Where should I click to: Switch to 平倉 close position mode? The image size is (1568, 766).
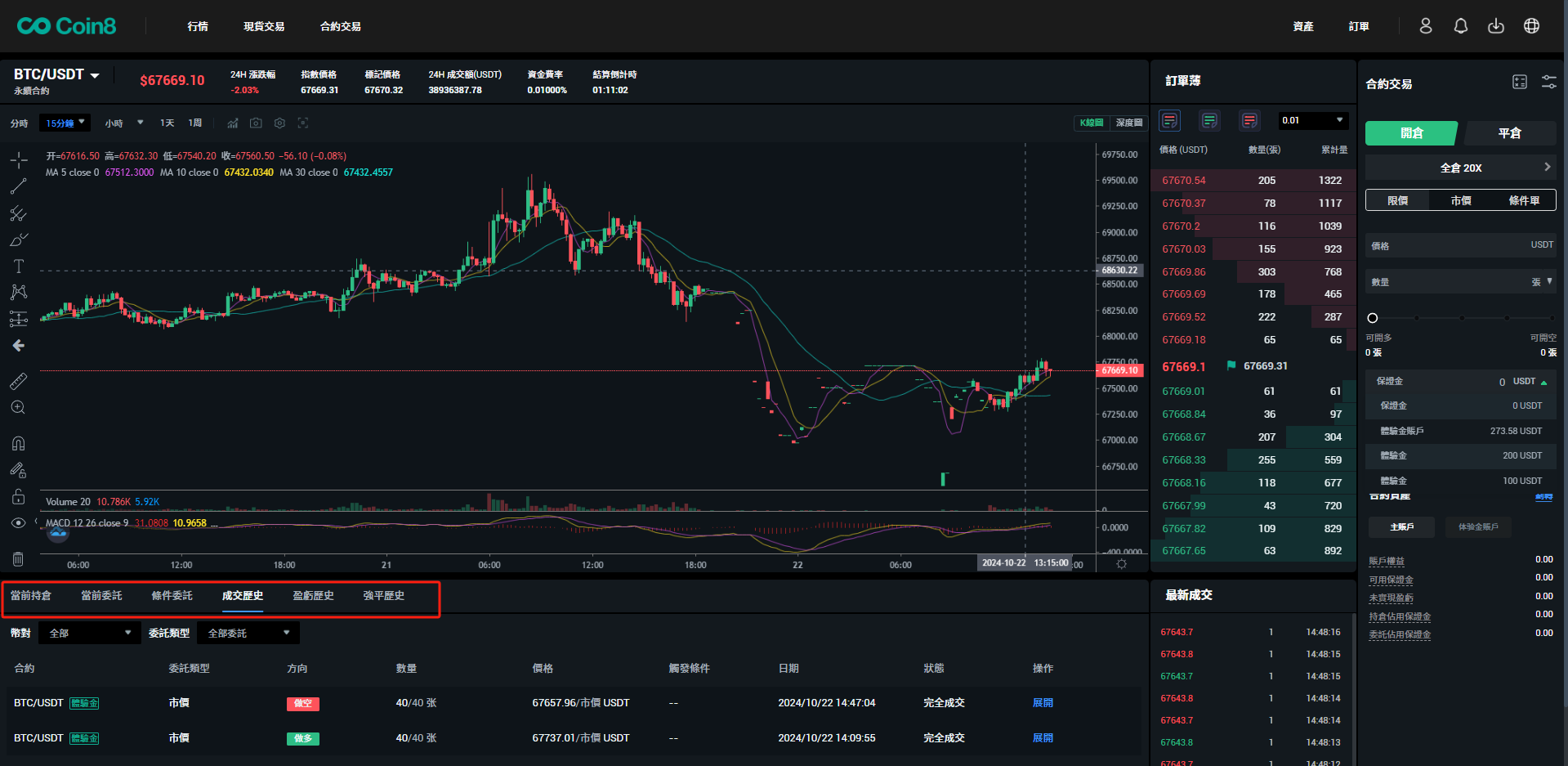tap(1509, 133)
